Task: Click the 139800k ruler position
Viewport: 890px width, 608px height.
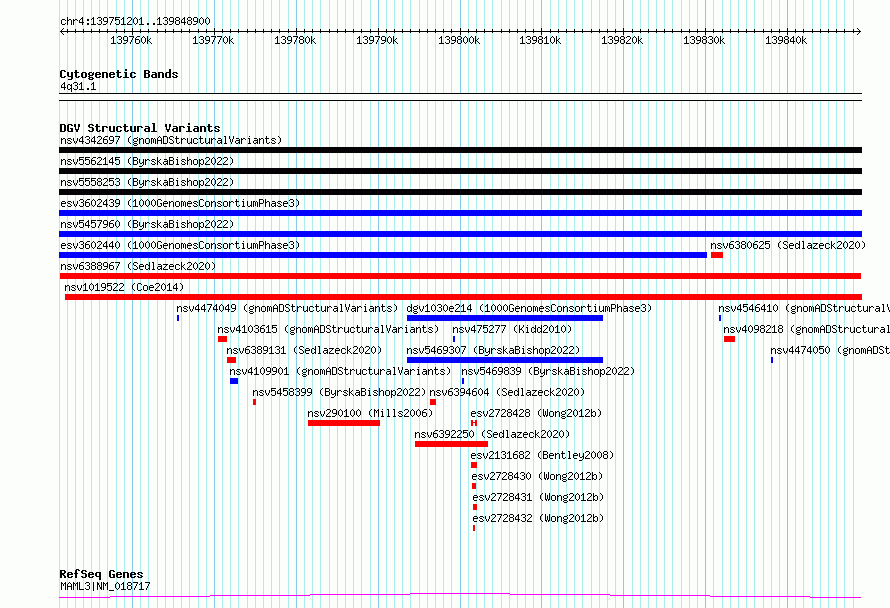Action: [x=459, y=40]
